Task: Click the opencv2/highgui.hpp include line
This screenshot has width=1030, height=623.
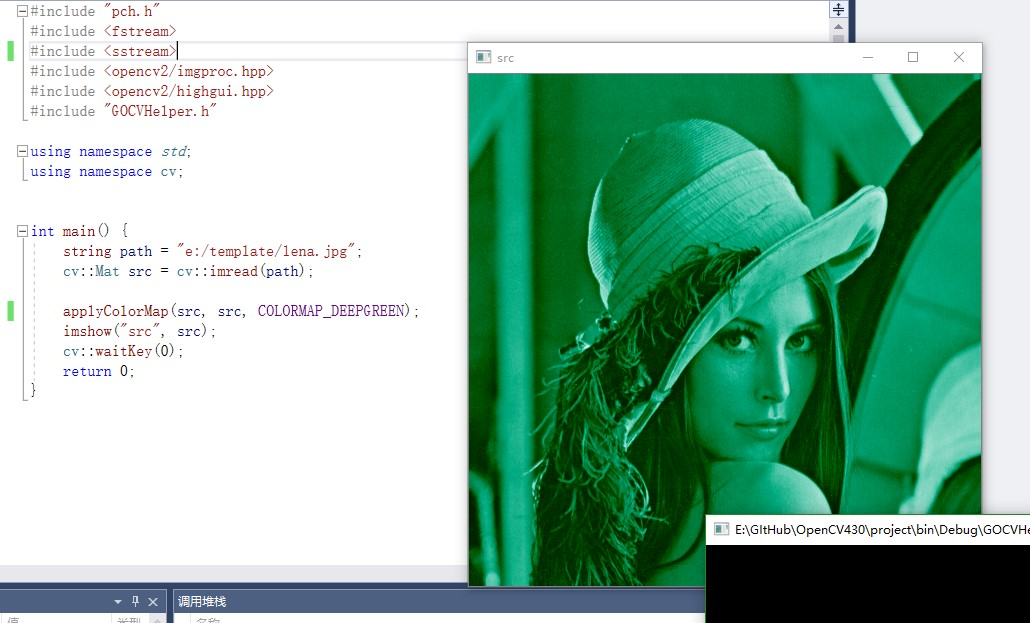Action: (x=152, y=91)
